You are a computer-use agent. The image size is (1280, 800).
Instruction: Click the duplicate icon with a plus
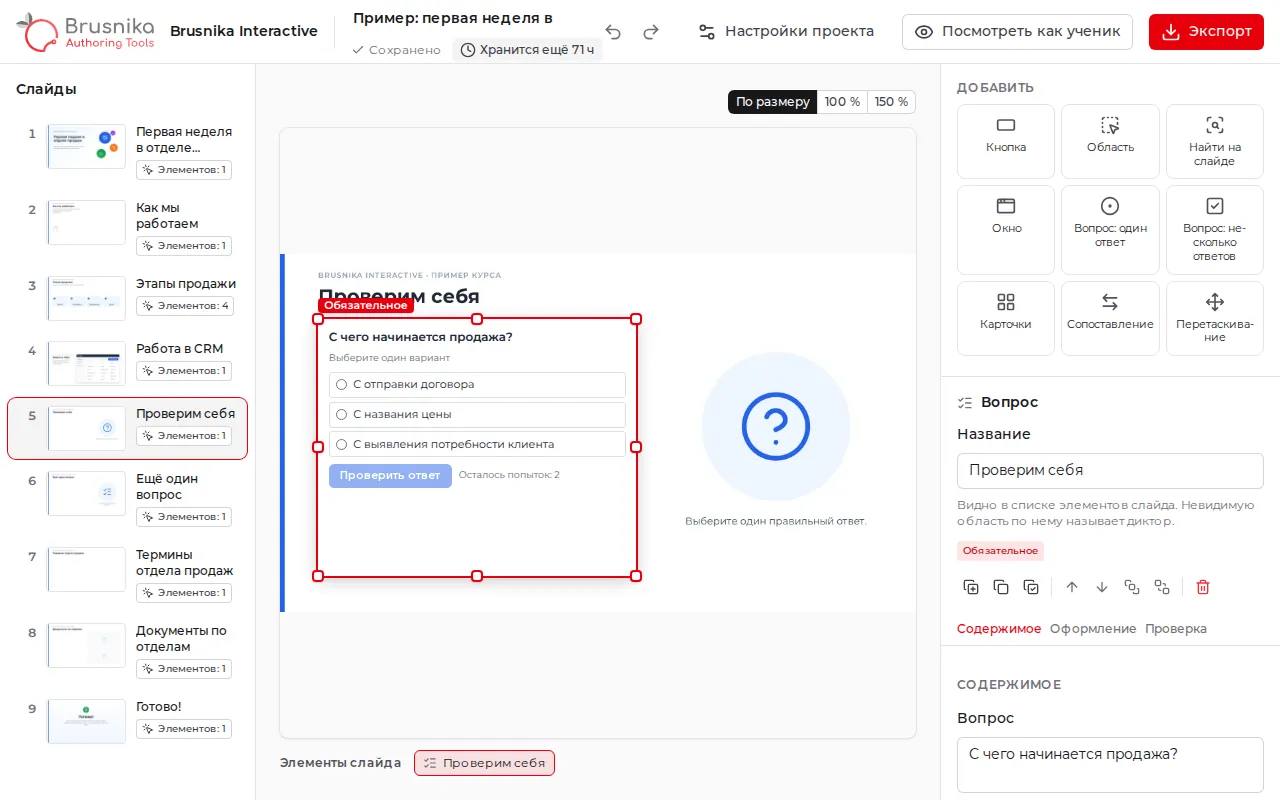coord(971,587)
